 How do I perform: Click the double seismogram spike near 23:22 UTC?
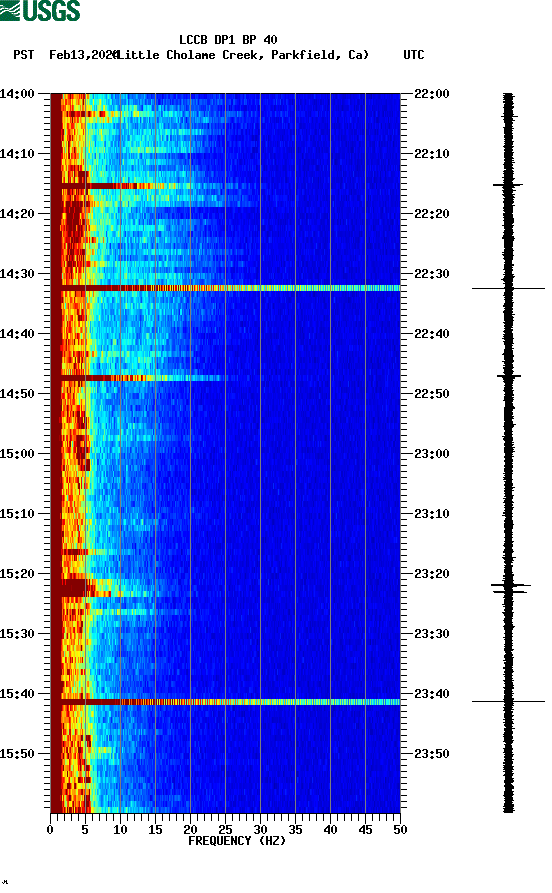[510, 588]
